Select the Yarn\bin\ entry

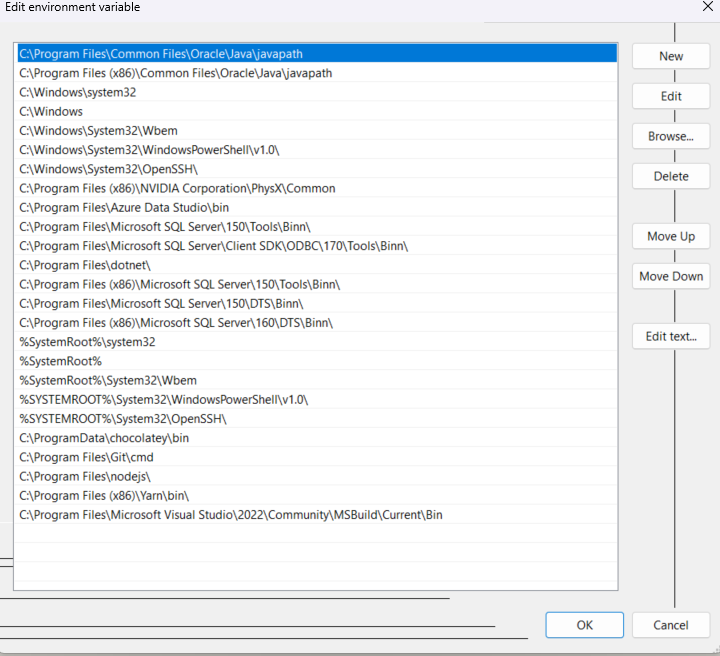point(317,496)
